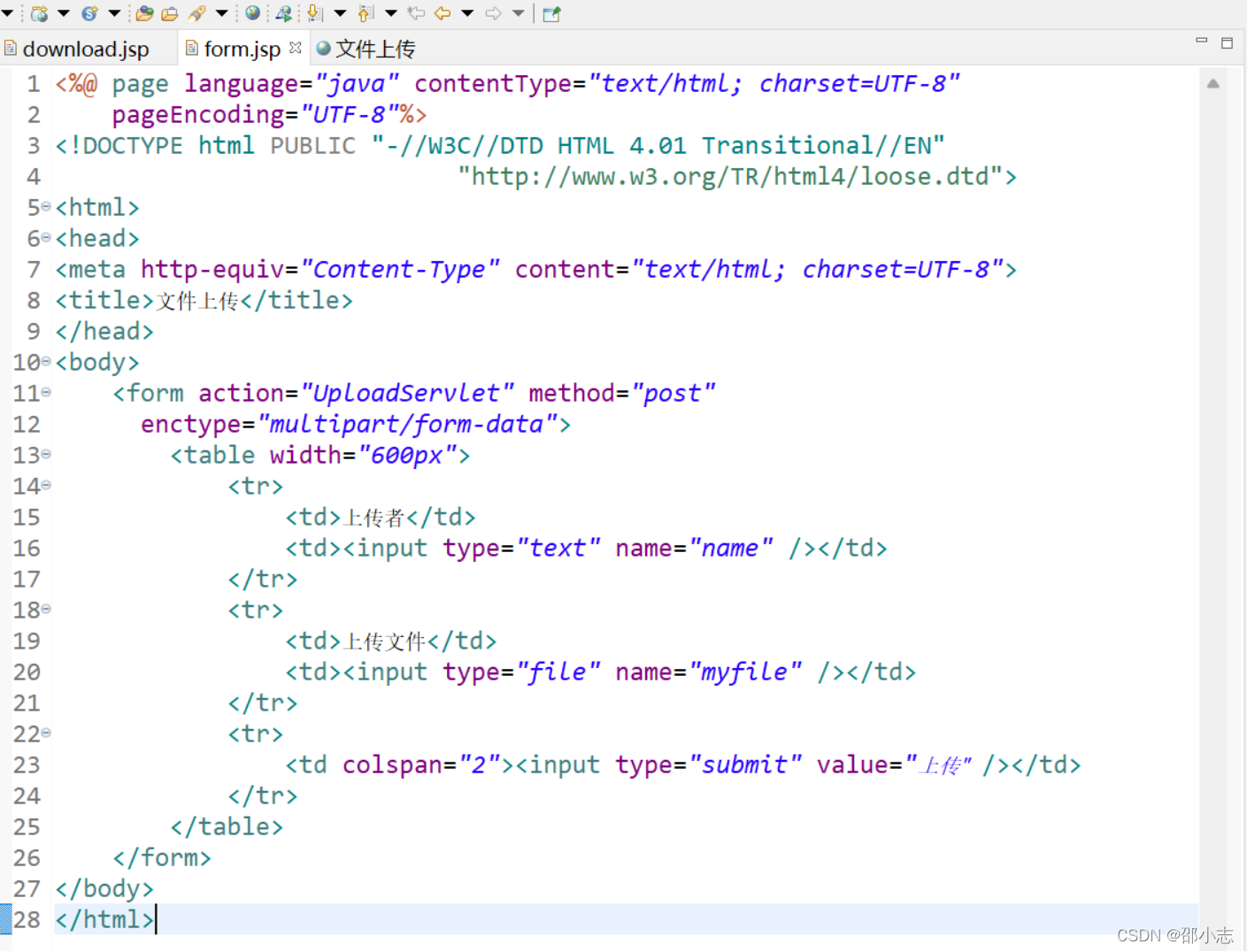Click the open type folder icon
1247x952 pixels.
(x=144, y=13)
